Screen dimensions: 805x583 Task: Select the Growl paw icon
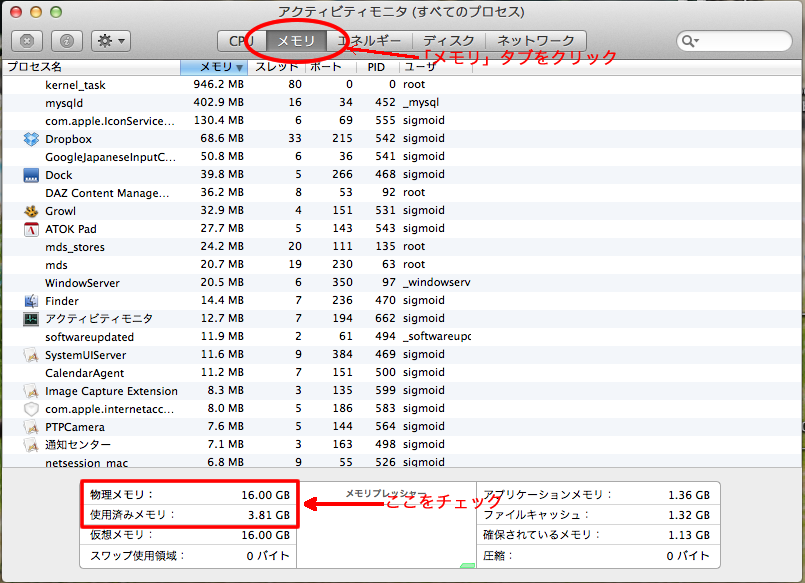pos(31,211)
